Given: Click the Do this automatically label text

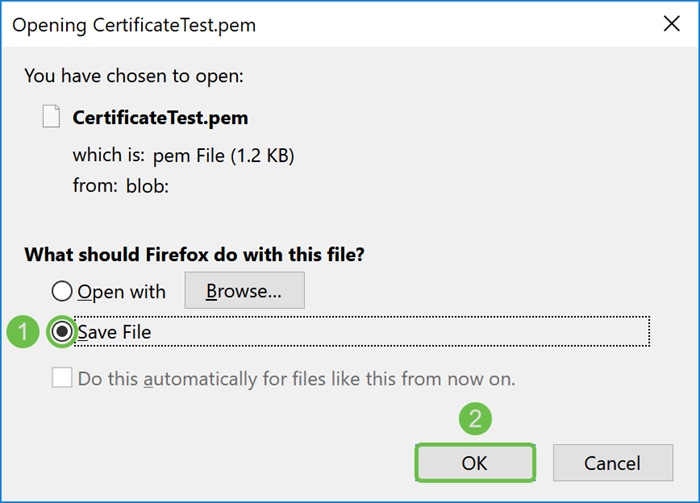Looking at the screenshot, I should (x=296, y=379).
